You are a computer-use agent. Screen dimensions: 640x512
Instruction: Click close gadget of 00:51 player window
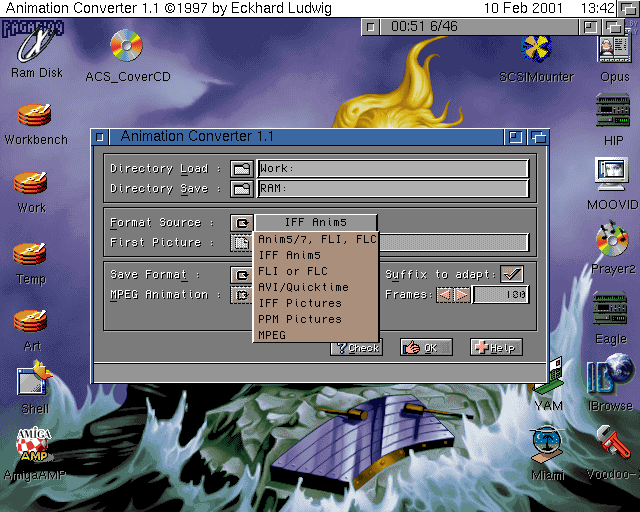[x=371, y=27]
